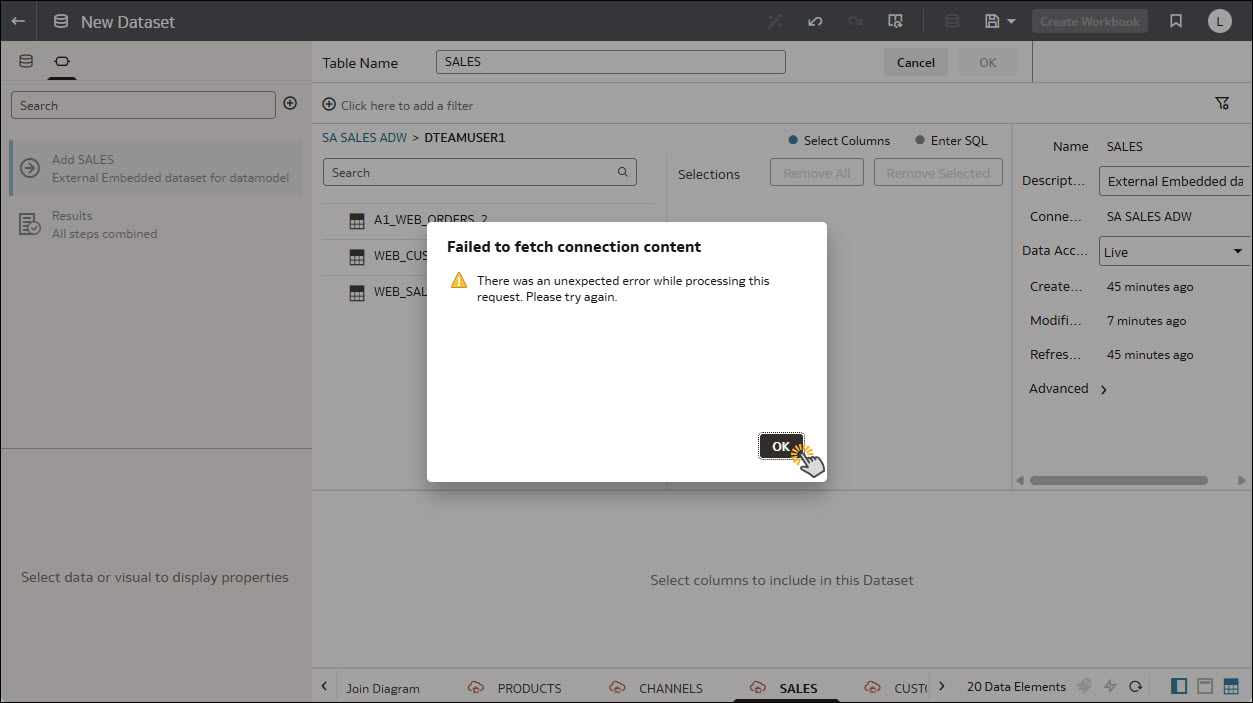Click the lightning bolt auto-apply icon
The image size is (1253, 703).
(x=1110, y=686)
